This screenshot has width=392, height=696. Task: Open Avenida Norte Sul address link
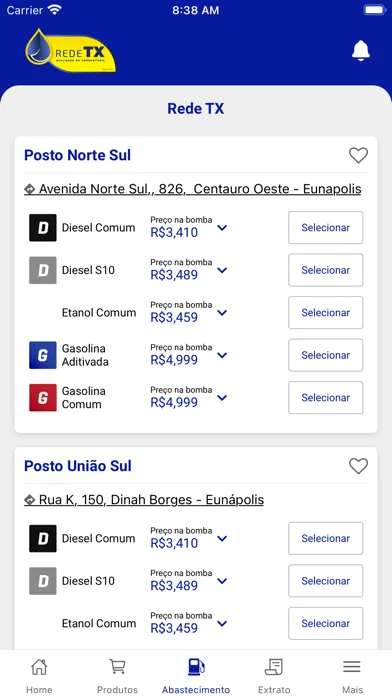[x=193, y=189]
